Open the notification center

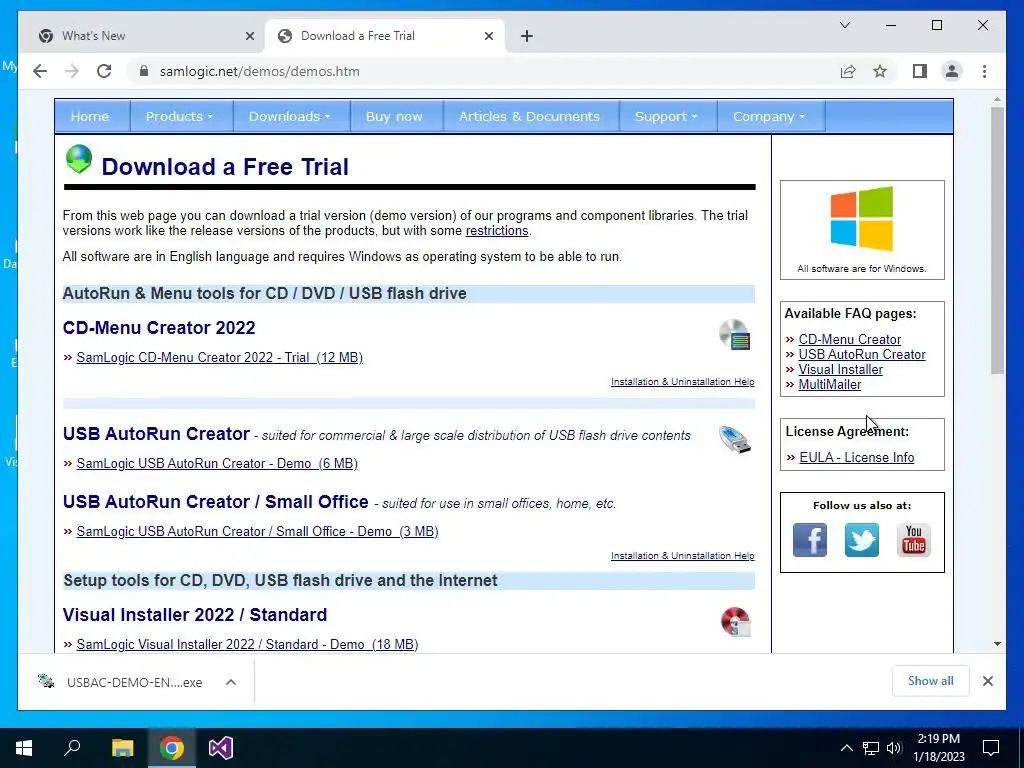click(991, 748)
